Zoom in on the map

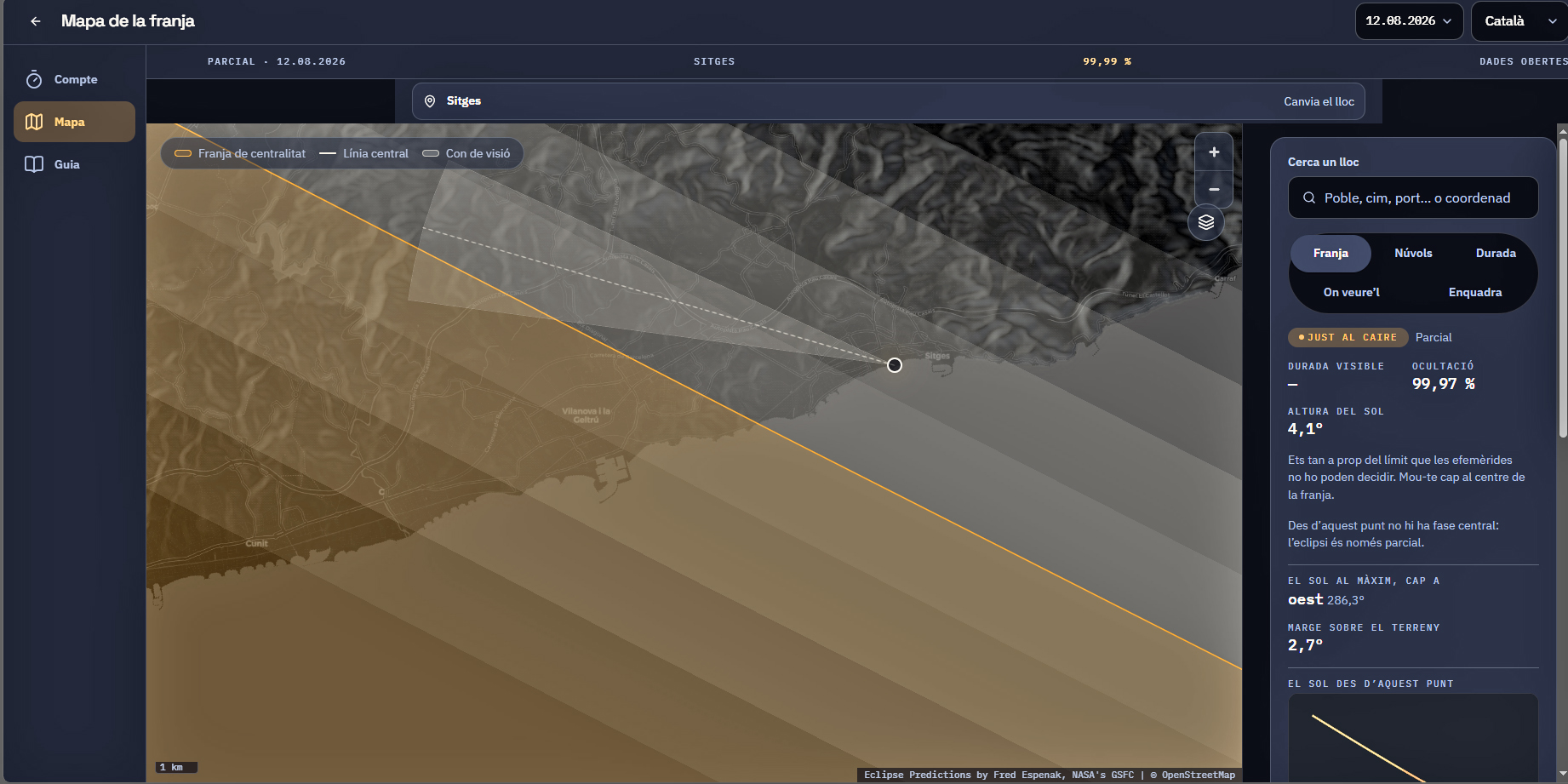(1214, 152)
